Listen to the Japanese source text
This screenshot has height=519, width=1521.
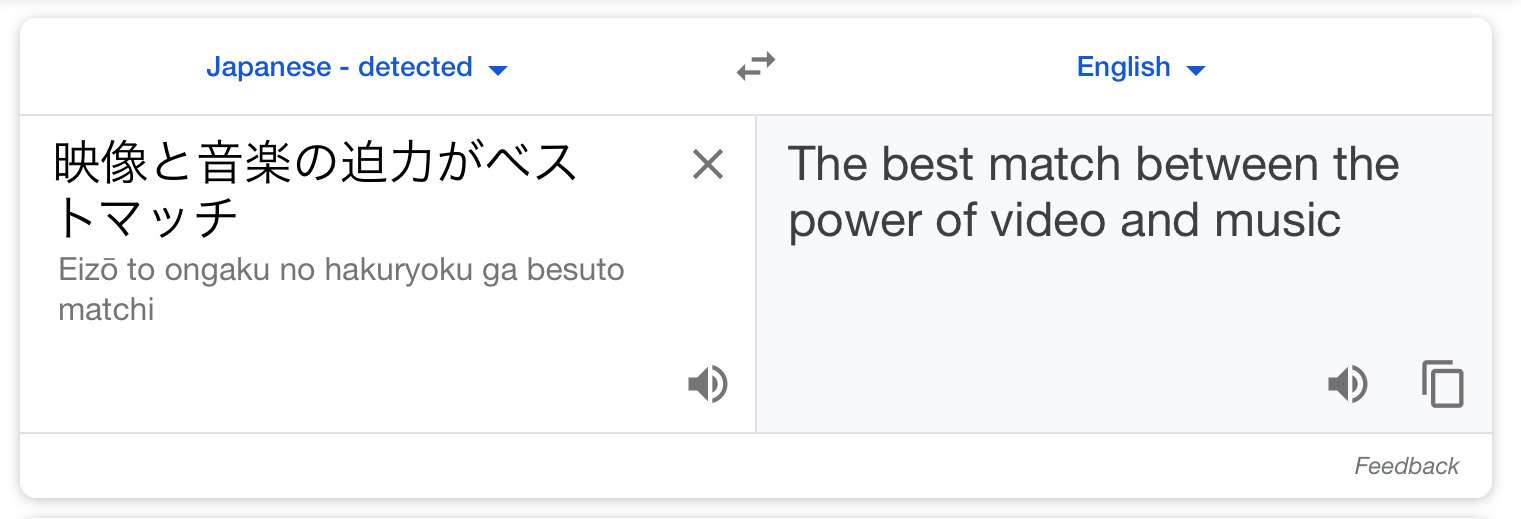coord(707,384)
